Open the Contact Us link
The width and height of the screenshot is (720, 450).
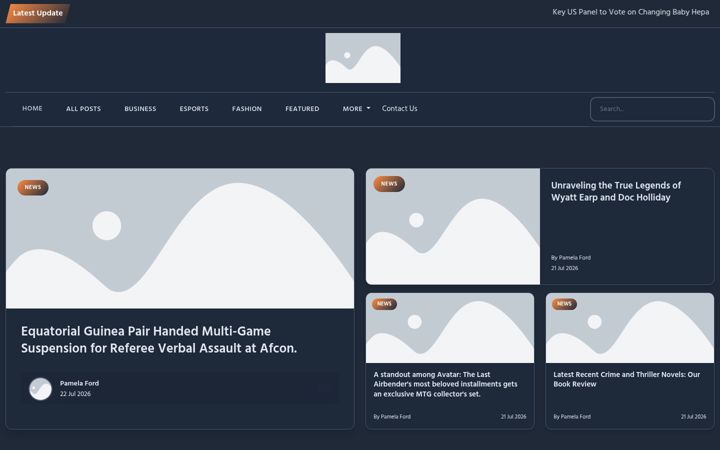coord(399,108)
